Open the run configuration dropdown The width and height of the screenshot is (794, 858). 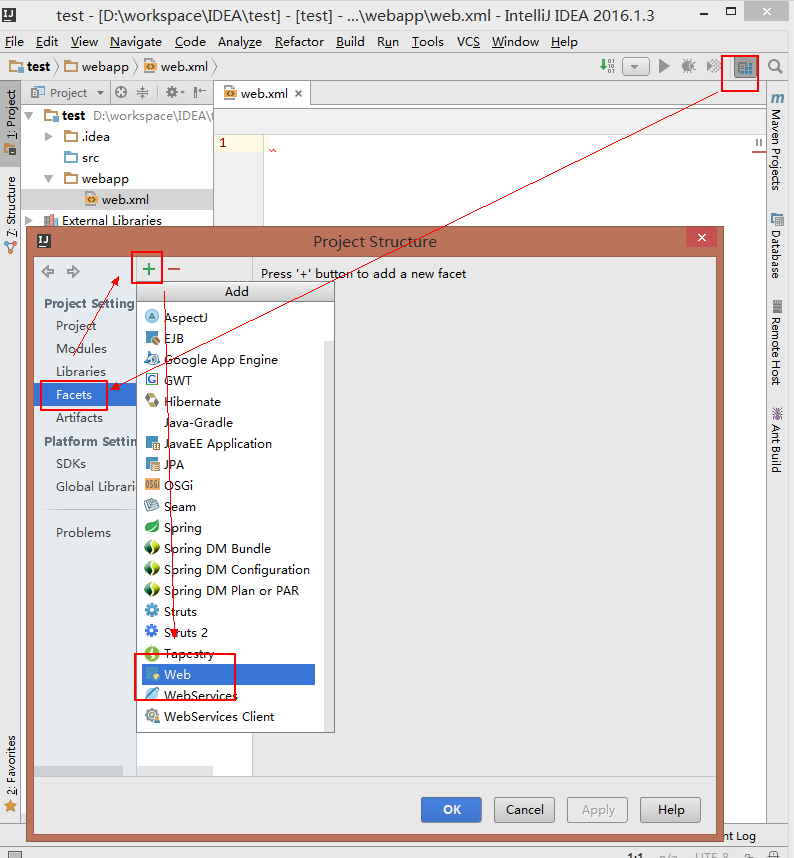pos(635,67)
